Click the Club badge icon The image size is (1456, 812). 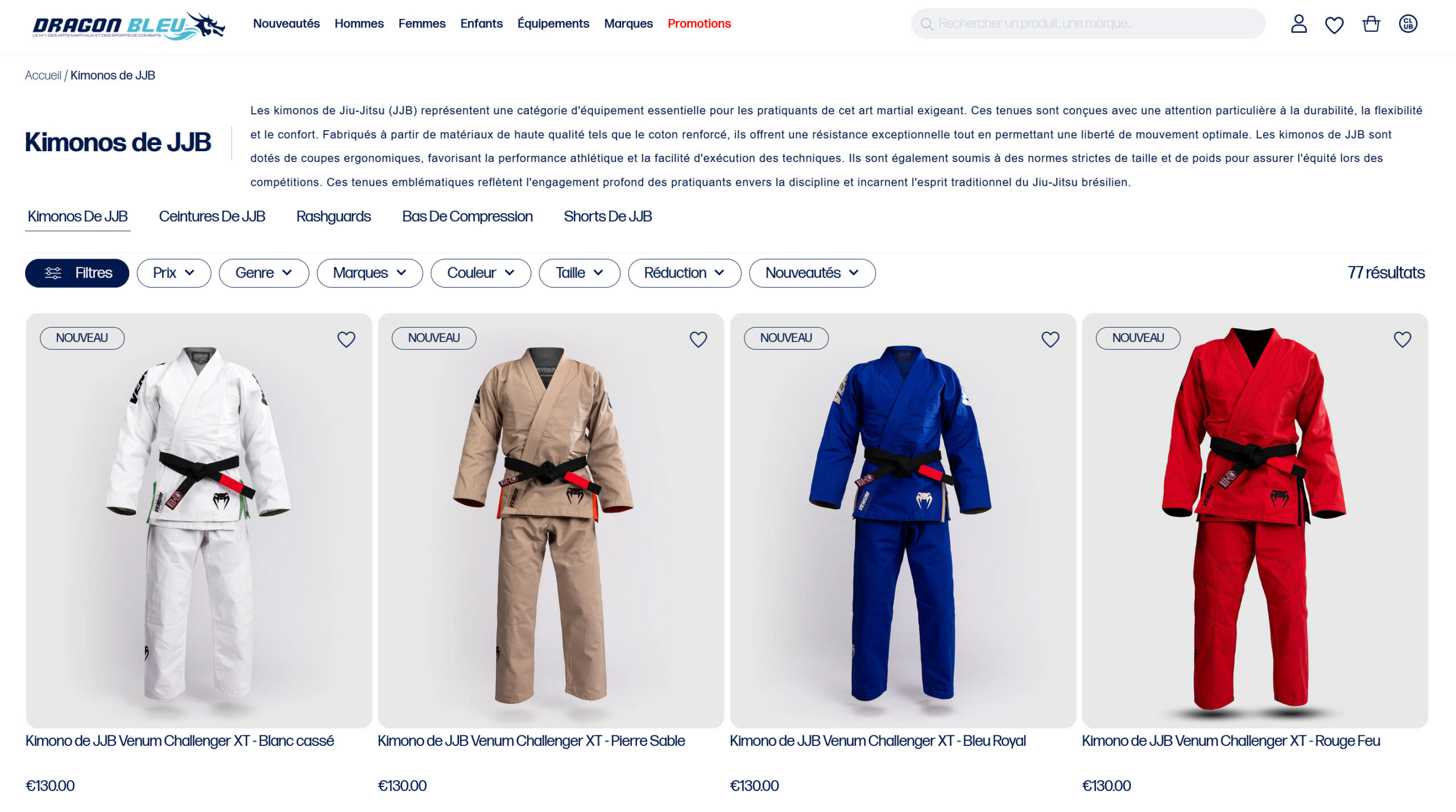pyautogui.click(x=1408, y=24)
